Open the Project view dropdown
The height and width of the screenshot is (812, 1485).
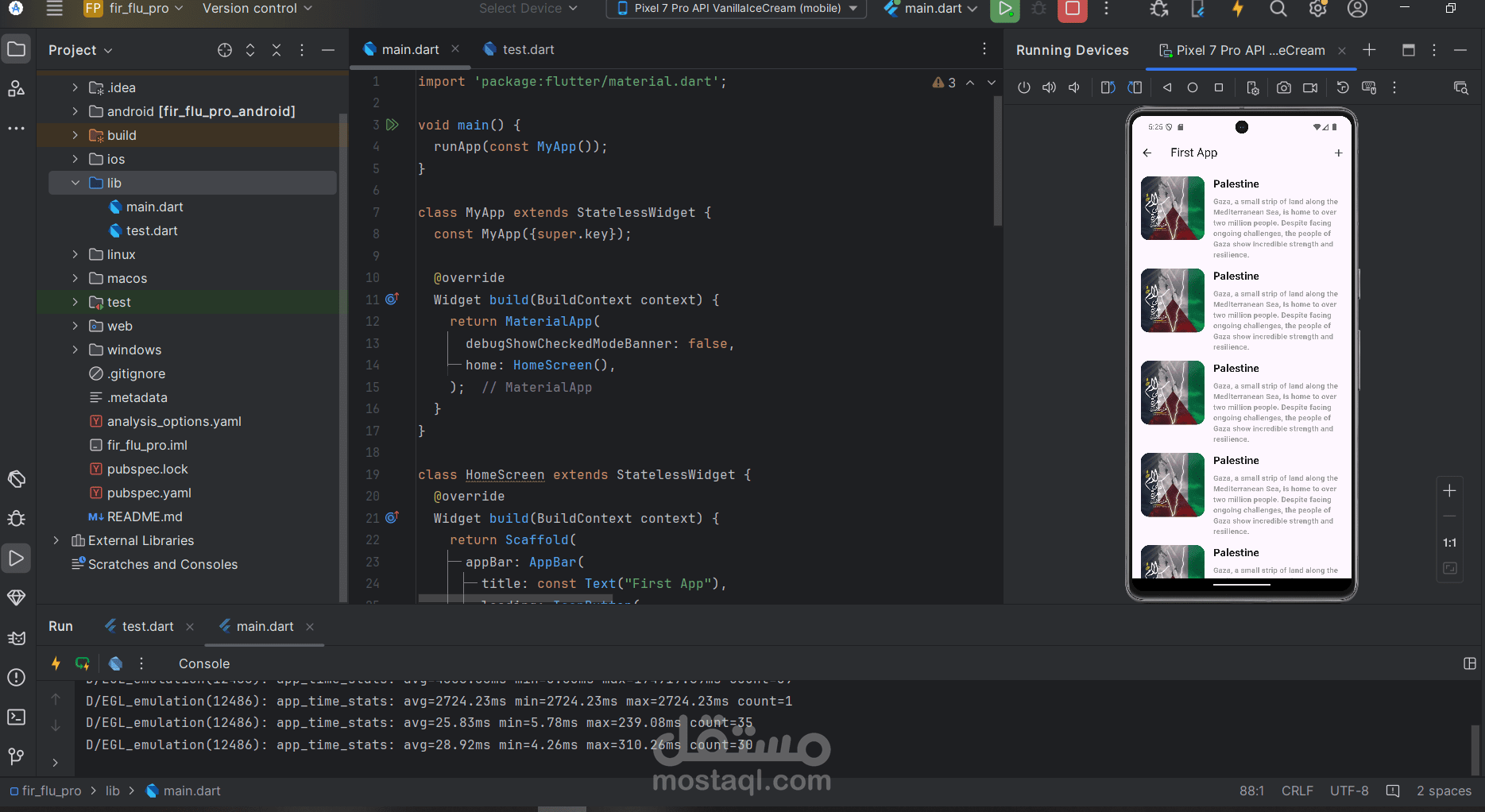[80, 50]
